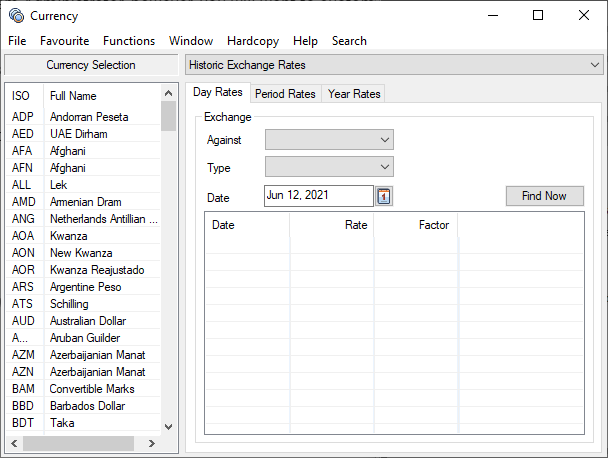This screenshot has width=608, height=458.
Task: Expand the Historic Exchange Rates dropdown
Action: pyautogui.click(x=394, y=65)
